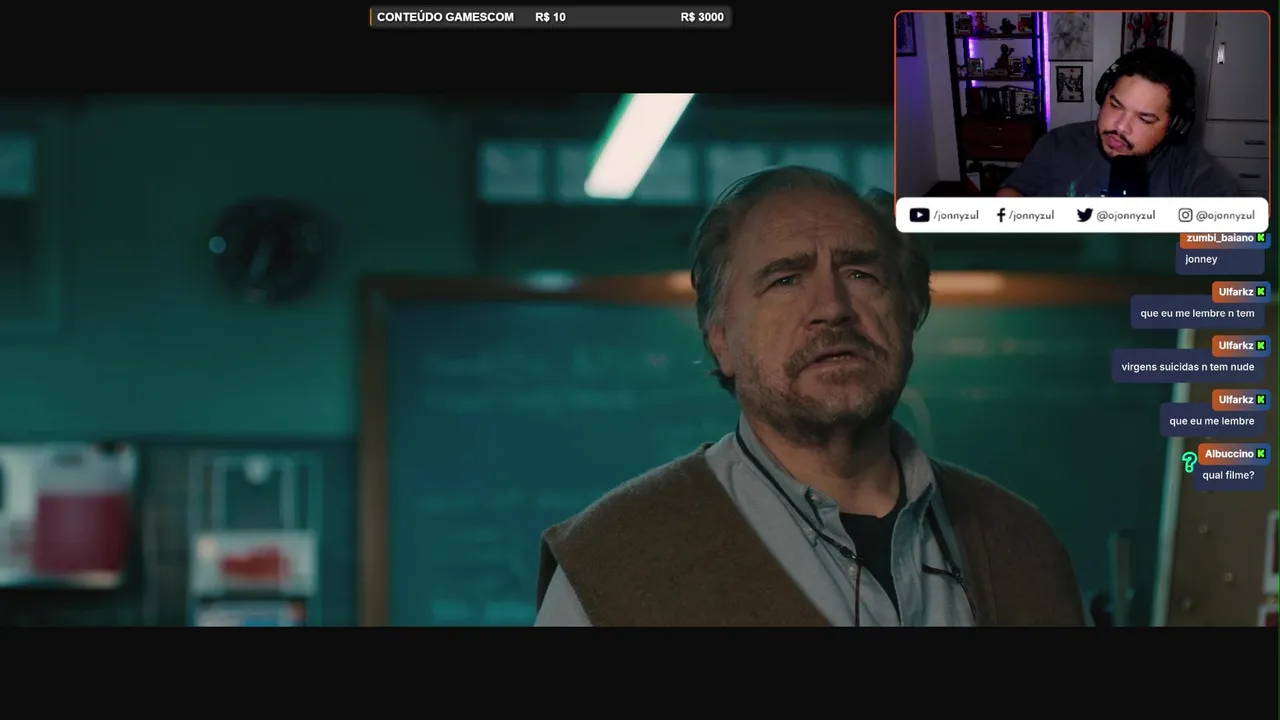Click the message 'que eu me lembre n tem'
Screen dimensions: 1280x720
pos(1197,313)
